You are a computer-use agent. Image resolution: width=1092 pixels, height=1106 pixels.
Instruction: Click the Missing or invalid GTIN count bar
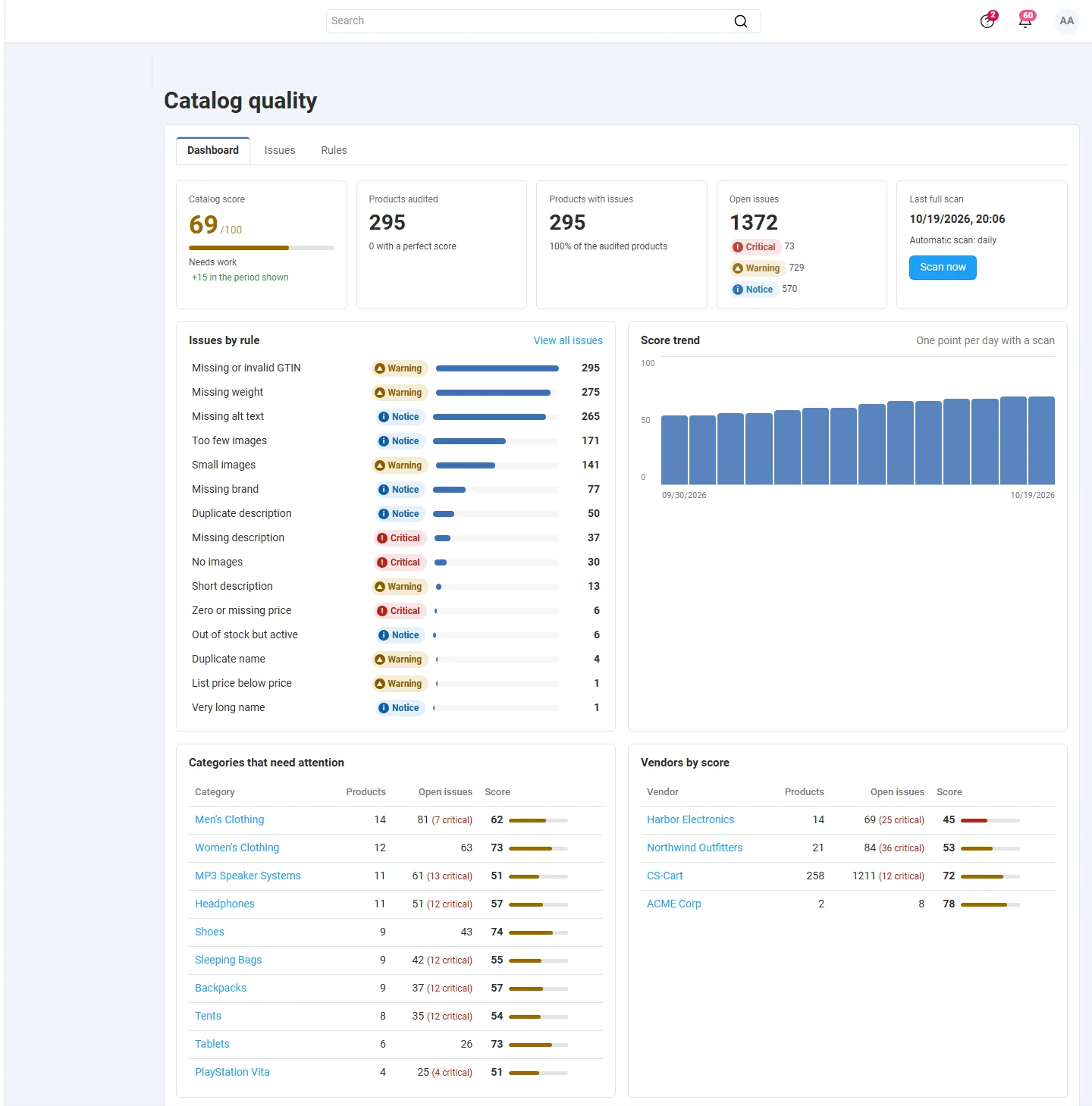(x=497, y=368)
